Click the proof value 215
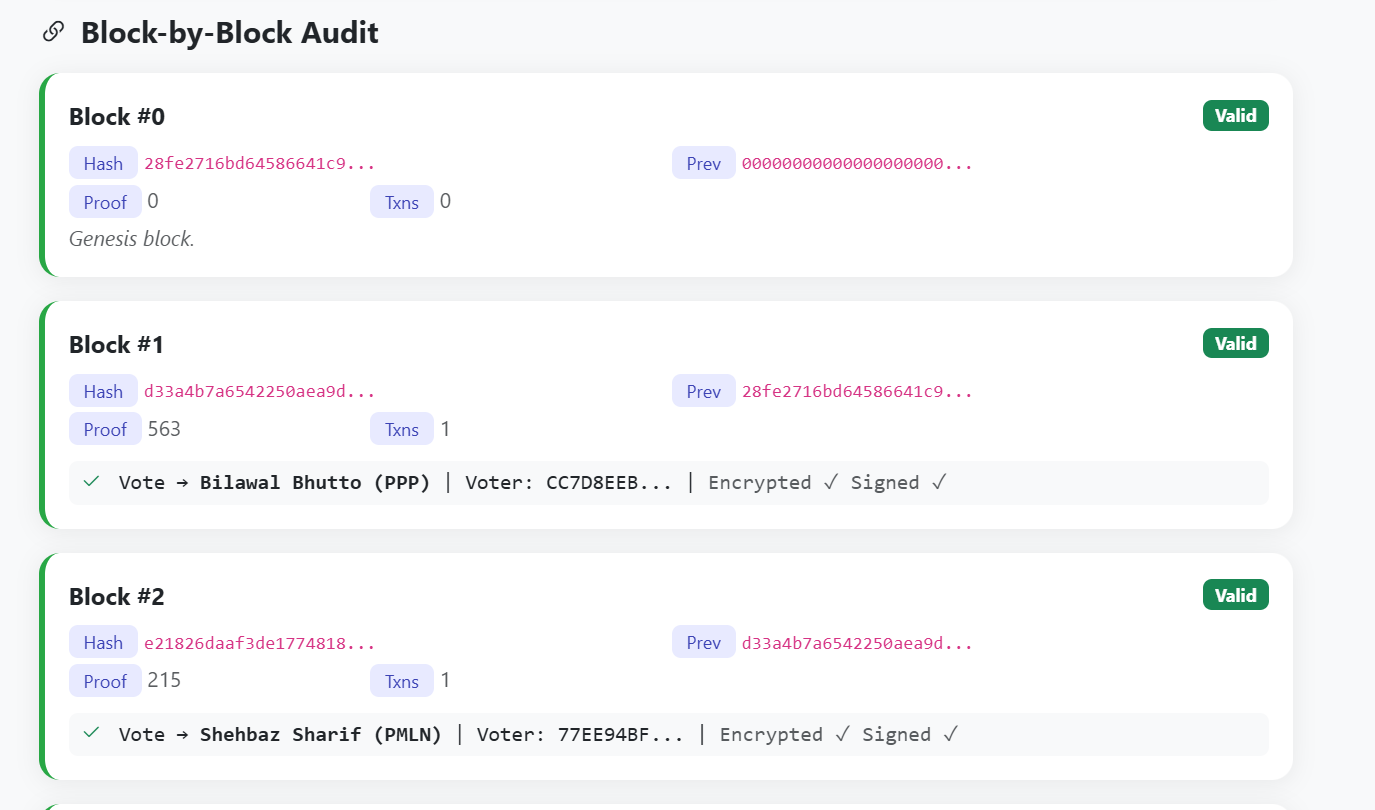Screen dimensions: 1375x810 (164, 680)
